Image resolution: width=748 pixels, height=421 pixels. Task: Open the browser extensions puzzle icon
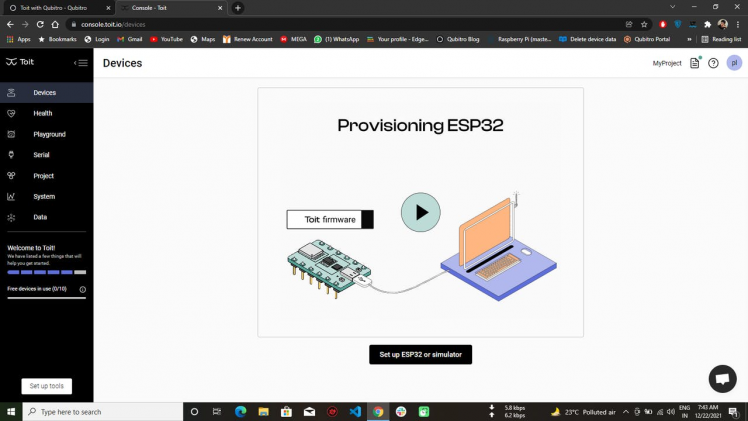coord(707,24)
